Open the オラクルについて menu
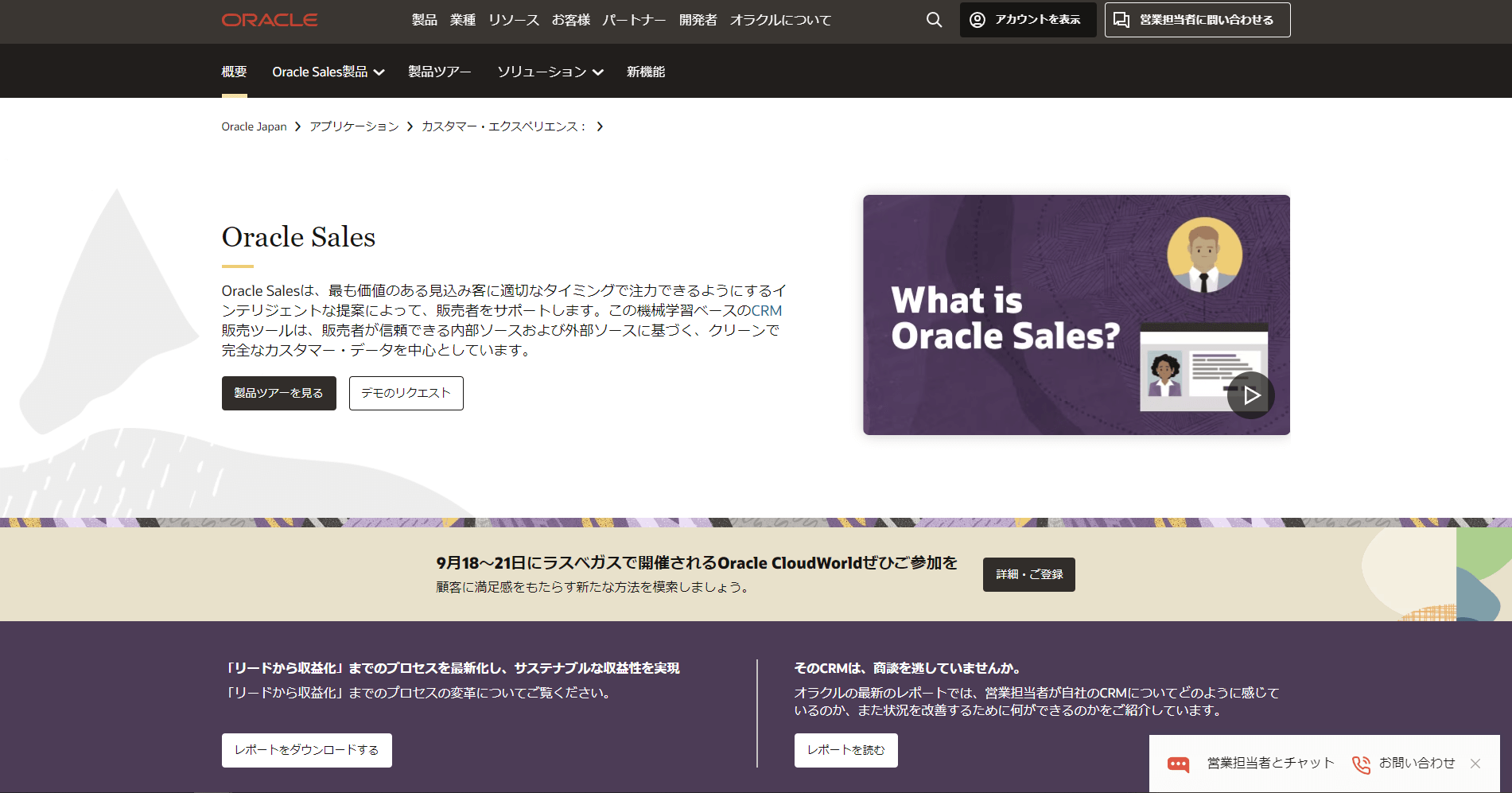 [x=780, y=20]
